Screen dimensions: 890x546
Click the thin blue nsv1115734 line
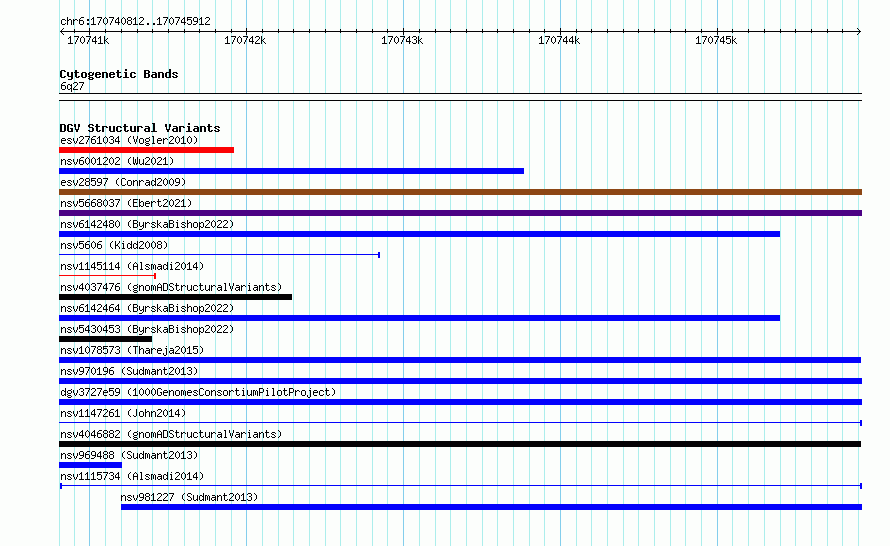[x=461, y=486]
